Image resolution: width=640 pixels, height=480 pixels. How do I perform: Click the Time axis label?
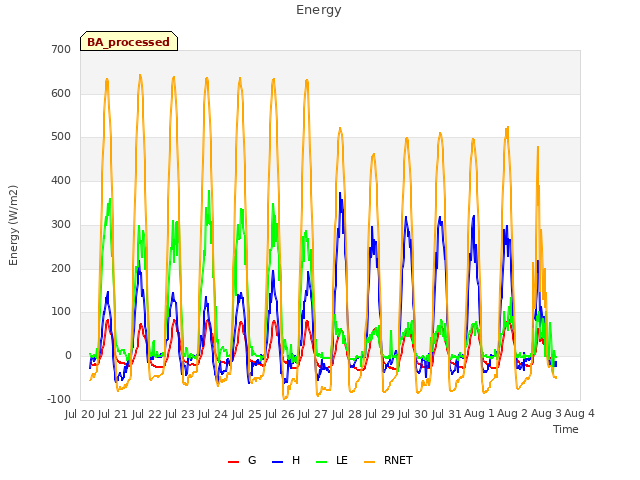(566, 429)
